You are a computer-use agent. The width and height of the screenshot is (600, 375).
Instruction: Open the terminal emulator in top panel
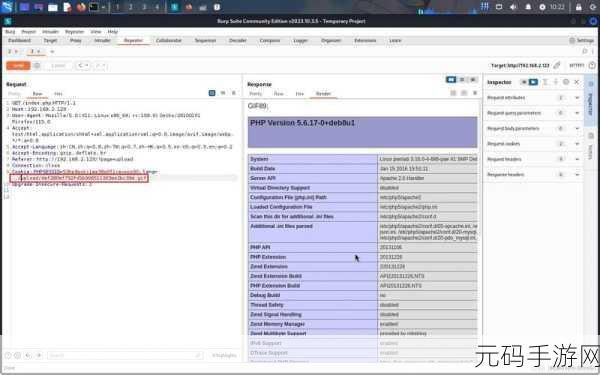coord(94,7)
